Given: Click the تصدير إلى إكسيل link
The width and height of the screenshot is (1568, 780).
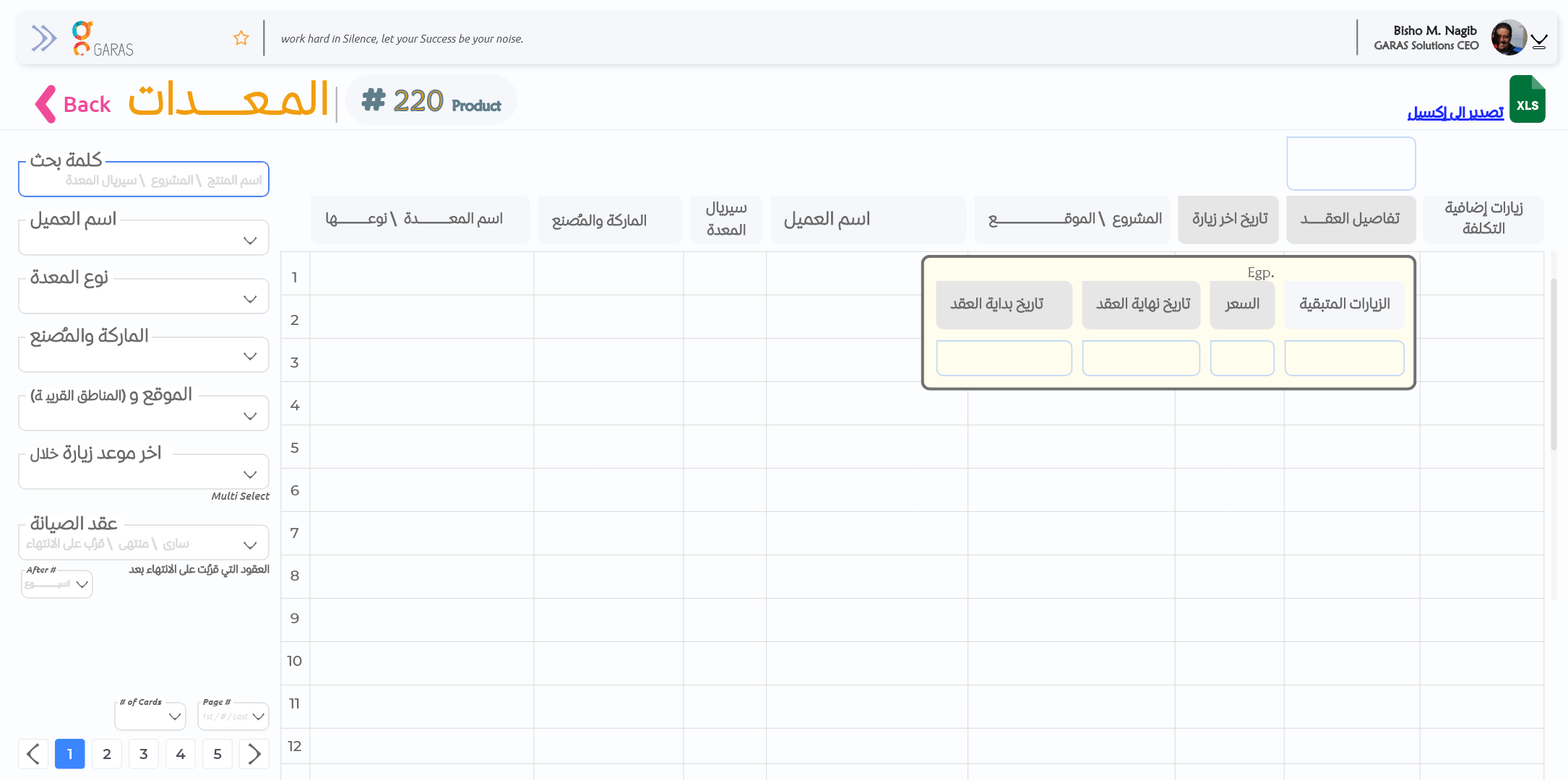Looking at the screenshot, I should click(x=1455, y=113).
